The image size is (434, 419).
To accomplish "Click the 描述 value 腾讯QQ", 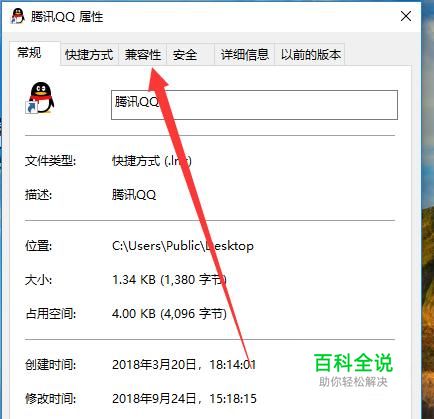I will click(134, 195).
